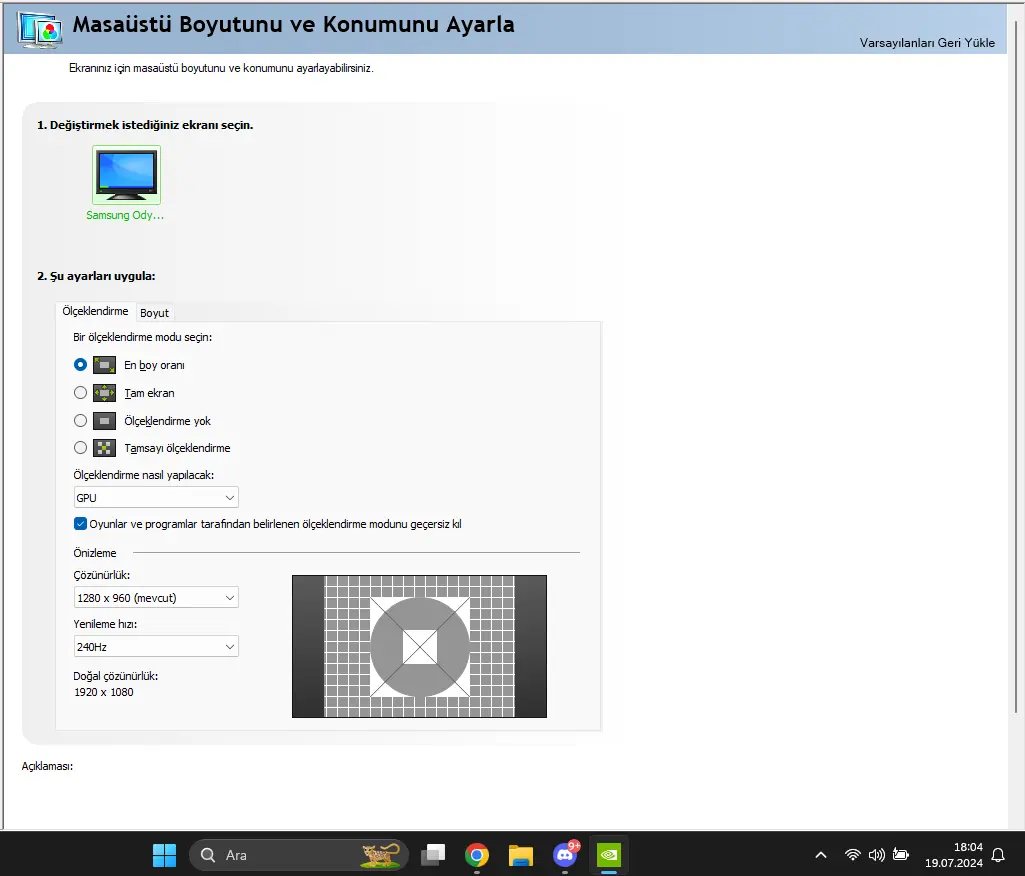Click the vertical scrollbar on the right
The width and height of the screenshot is (1025, 876).
click(1016, 366)
